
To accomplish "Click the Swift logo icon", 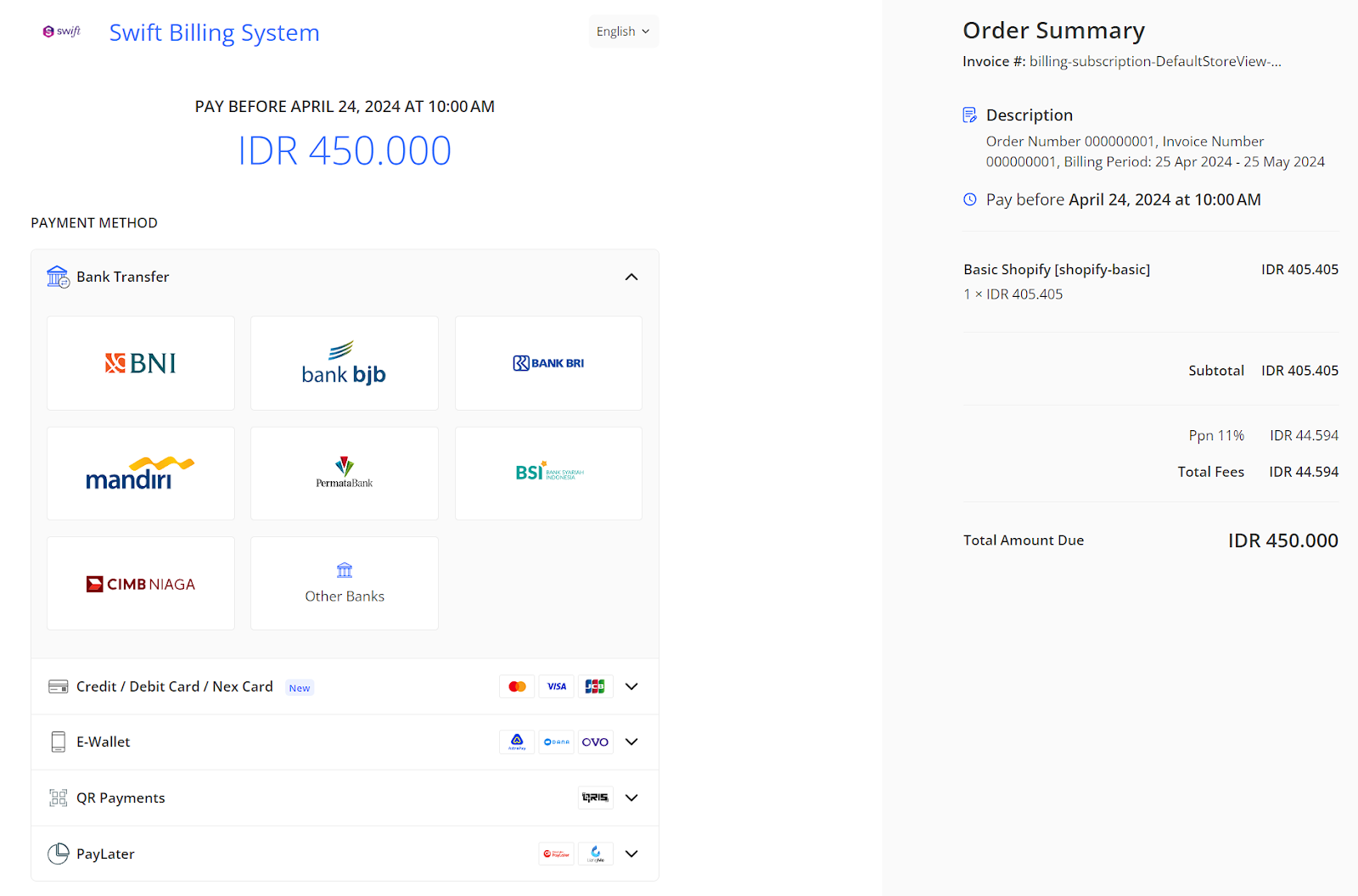I will pyautogui.click(x=61, y=31).
